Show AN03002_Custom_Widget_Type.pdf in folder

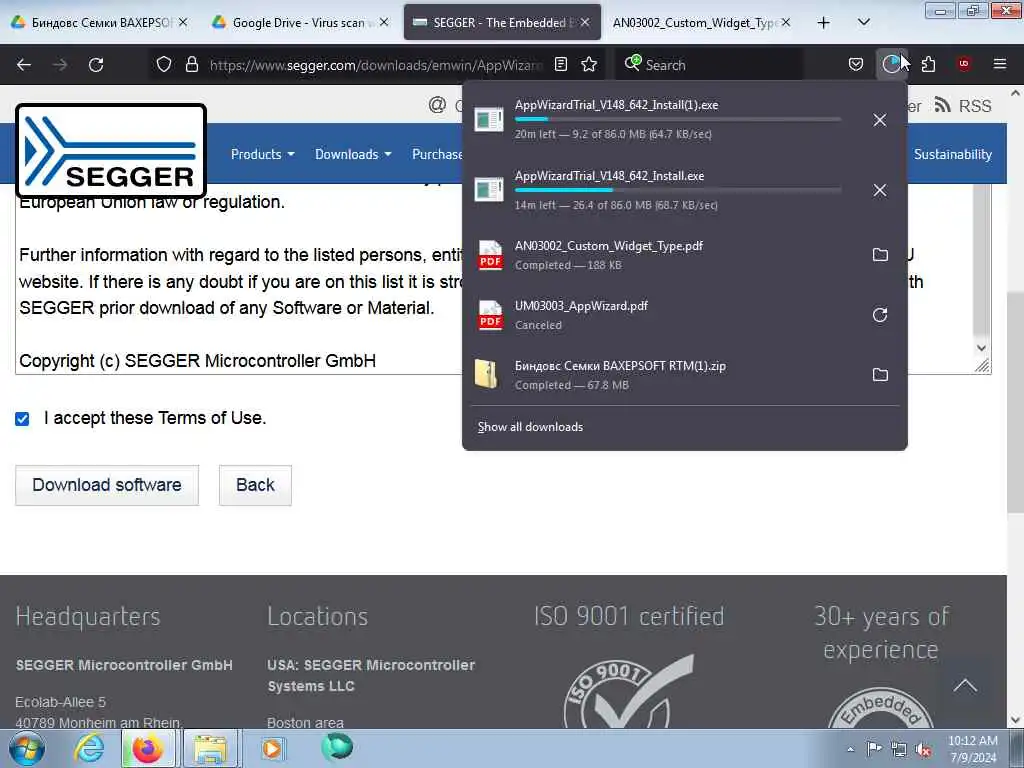point(880,255)
